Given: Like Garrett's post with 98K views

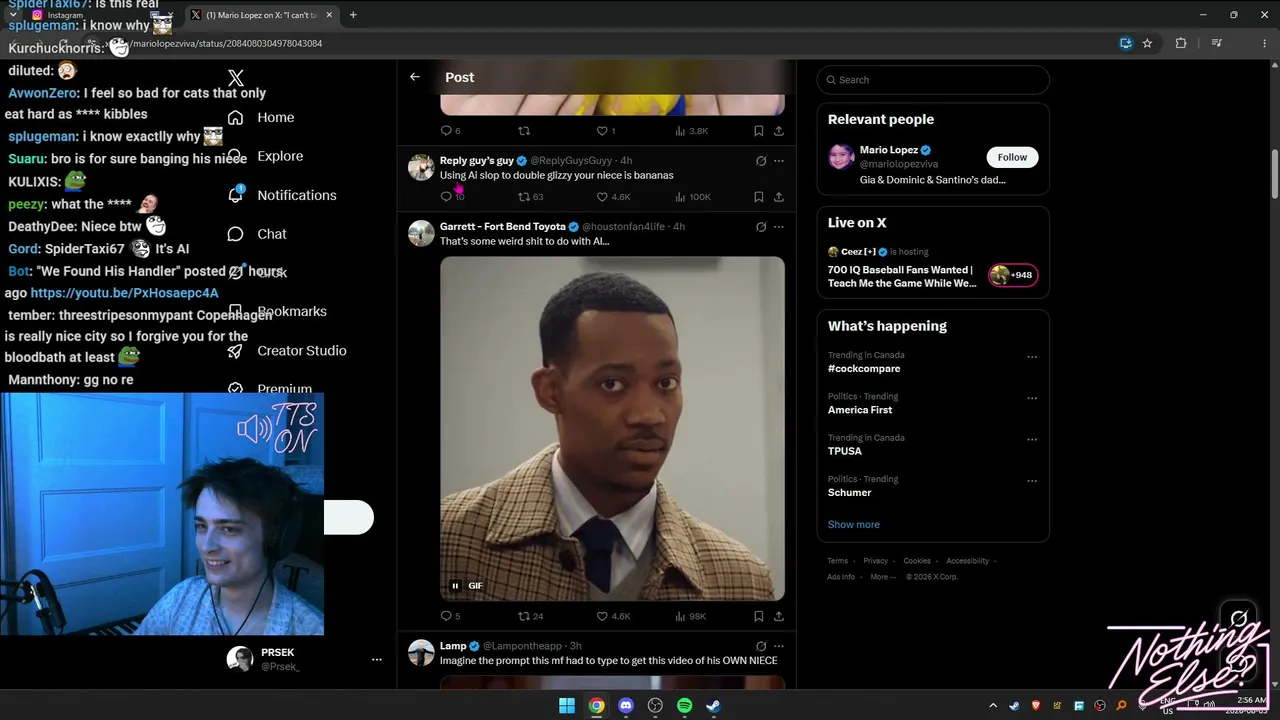Looking at the screenshot, I should [x=613, y=616].
